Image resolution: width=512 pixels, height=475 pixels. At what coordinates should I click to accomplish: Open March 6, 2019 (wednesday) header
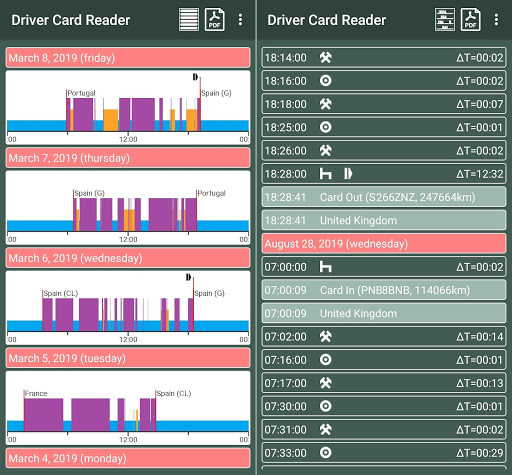pyautogui.click(x=128, y=258)
